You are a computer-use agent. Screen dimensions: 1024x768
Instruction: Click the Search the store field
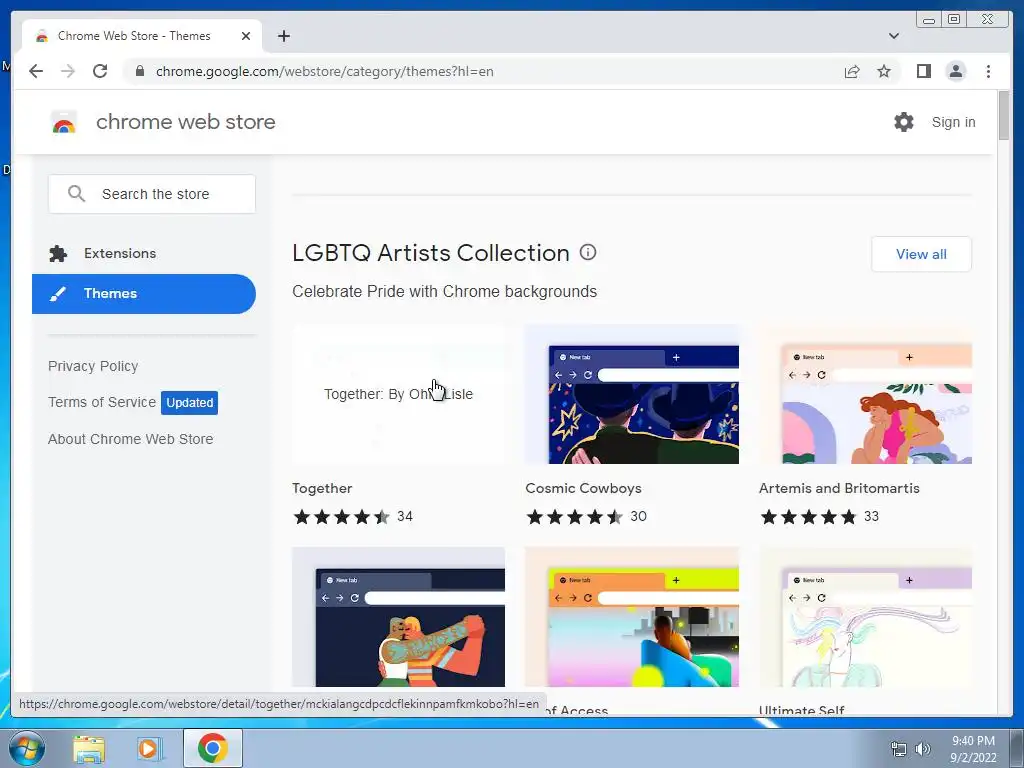[x=152, y=194]
